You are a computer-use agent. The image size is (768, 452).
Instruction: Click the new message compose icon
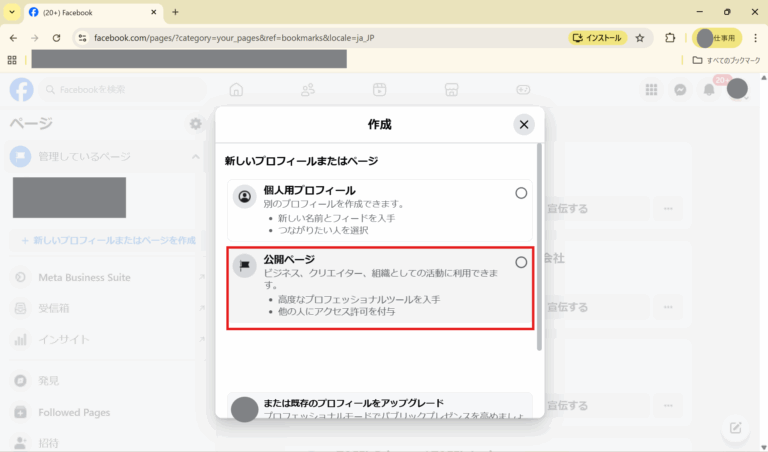pos(736,428)
